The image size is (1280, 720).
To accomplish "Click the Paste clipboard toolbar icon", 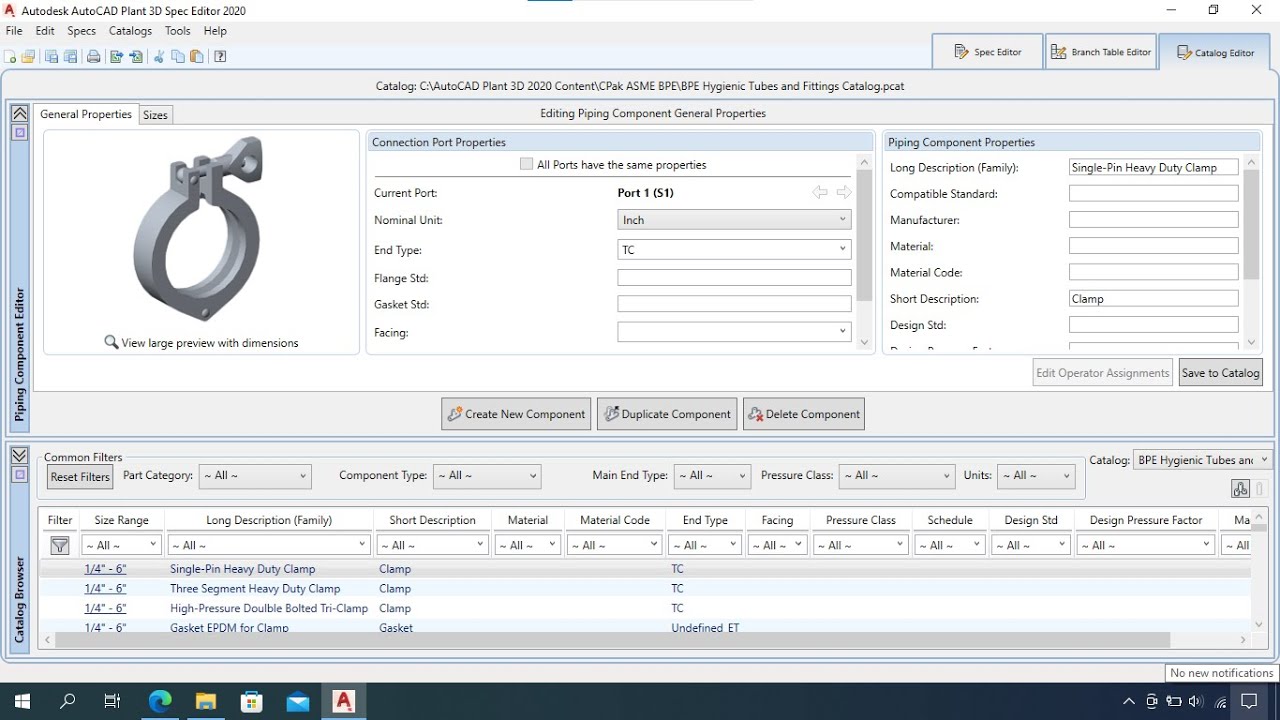I will pyautogui.click(x=197, y=57).
